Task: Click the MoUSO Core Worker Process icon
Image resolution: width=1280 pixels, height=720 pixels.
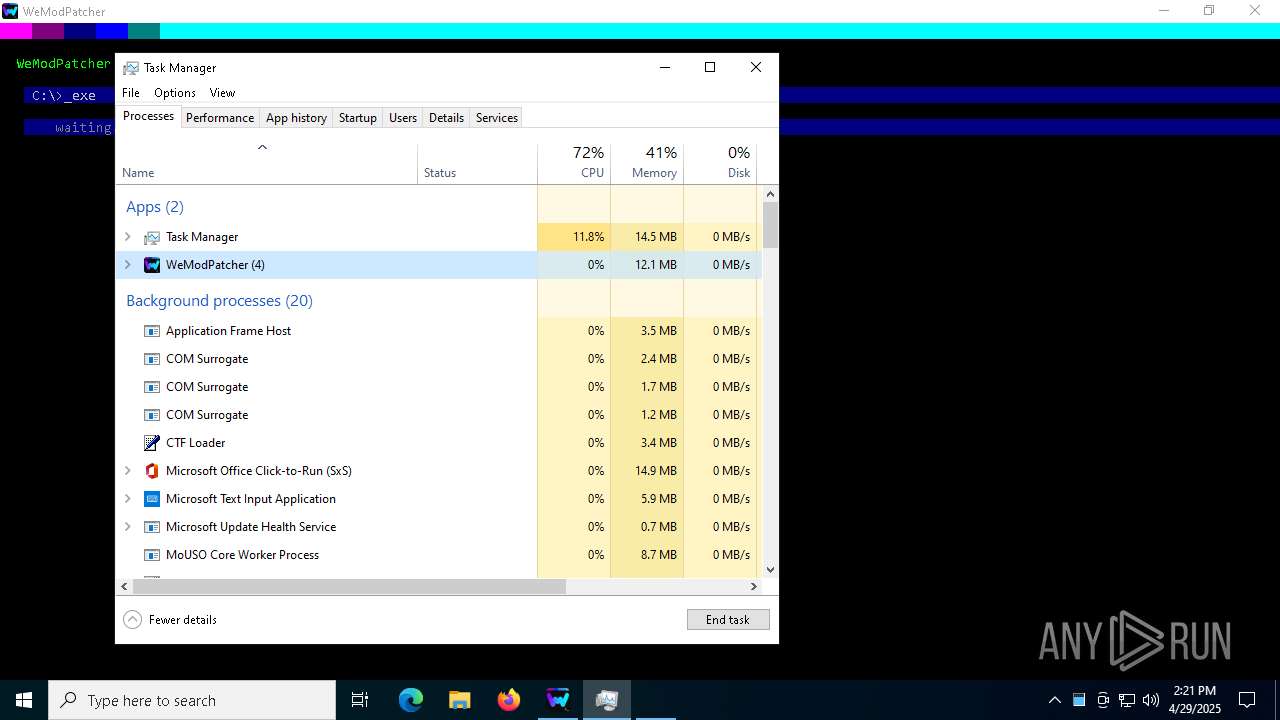Action: pyautogui.click(x=152, y=555)
